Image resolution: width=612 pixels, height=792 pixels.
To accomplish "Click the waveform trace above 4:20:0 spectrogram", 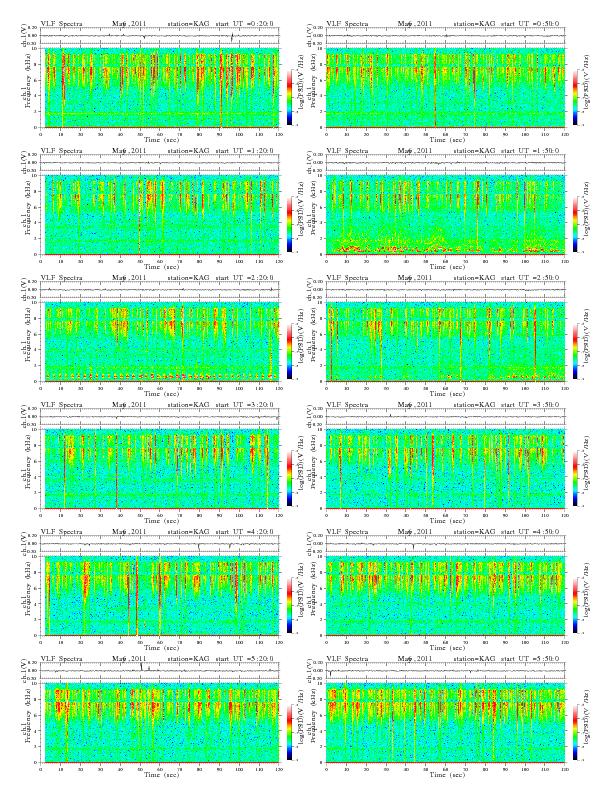I will (x=160, y=544).
